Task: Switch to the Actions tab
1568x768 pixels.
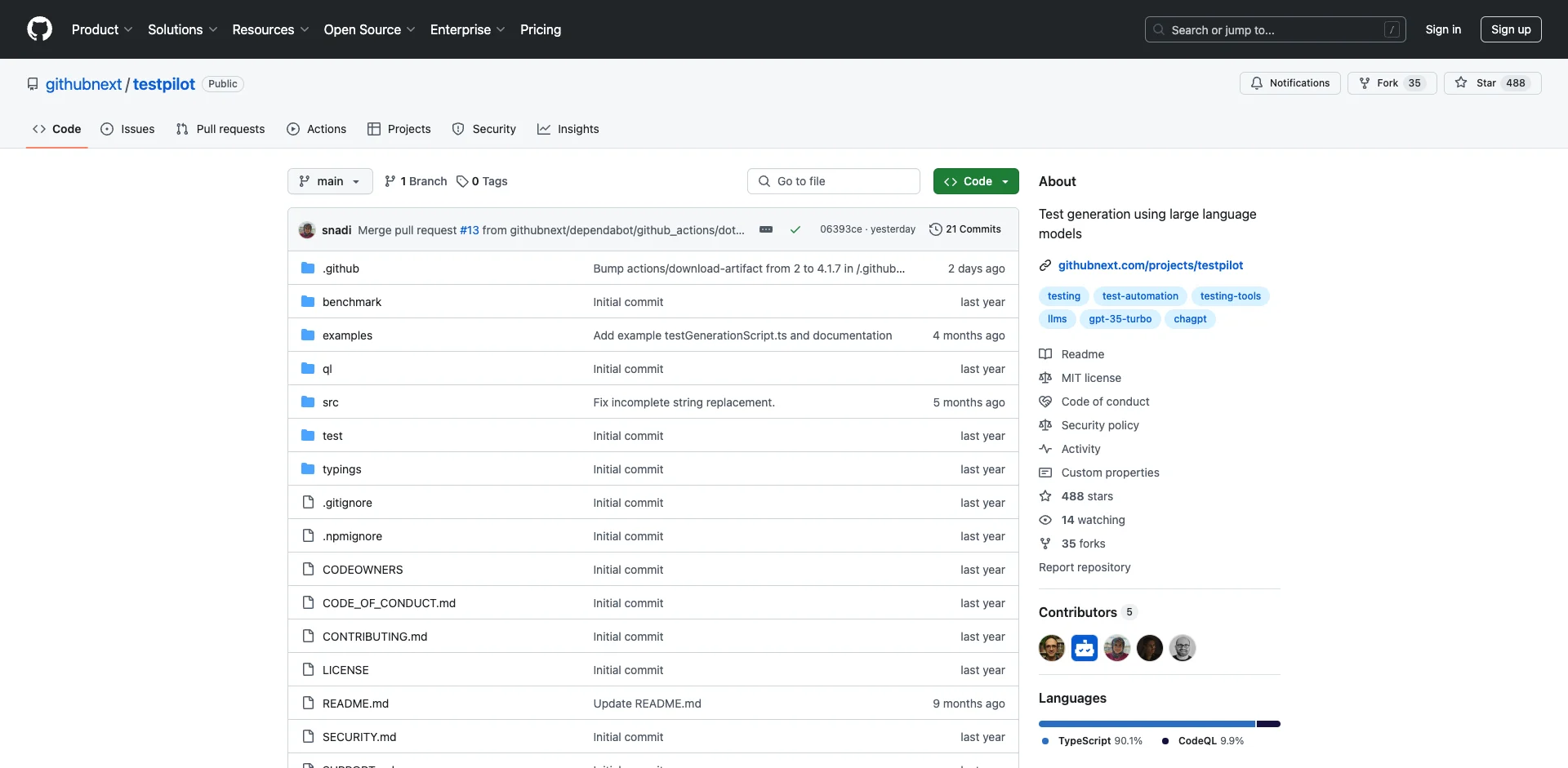Action: 317,129
